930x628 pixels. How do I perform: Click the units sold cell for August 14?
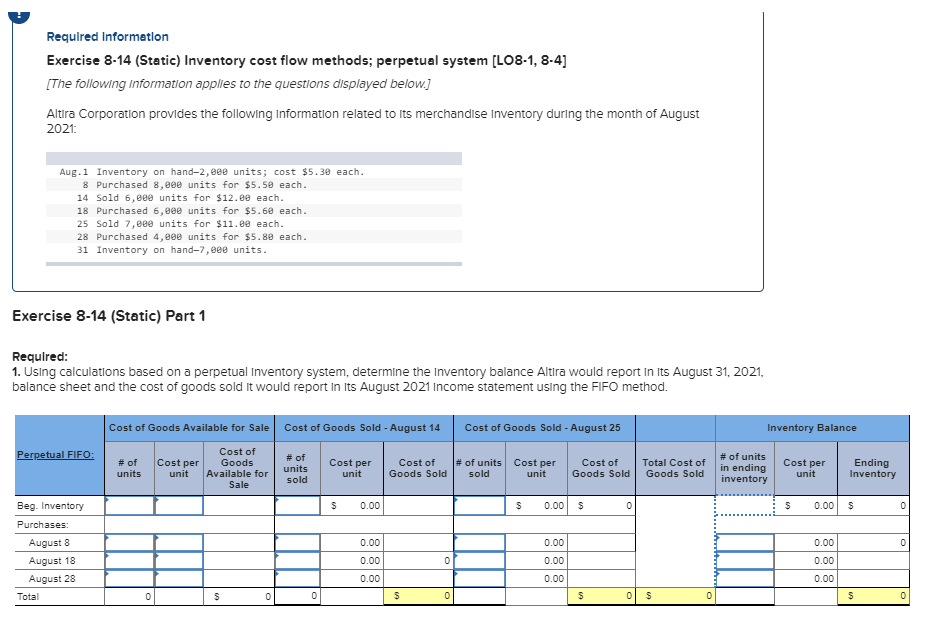(296, 506)
